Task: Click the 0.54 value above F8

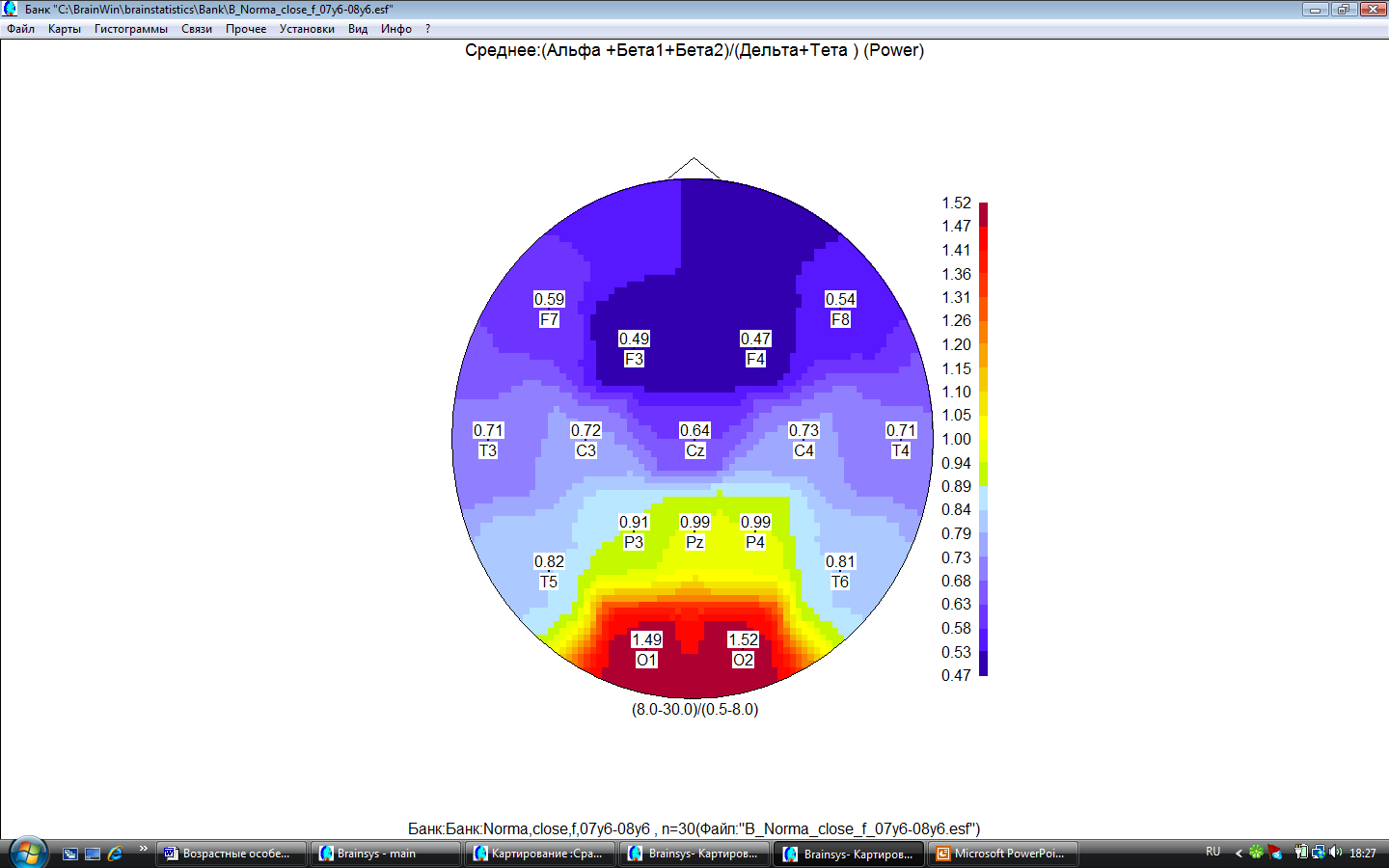Action: (x=840, y=299)
